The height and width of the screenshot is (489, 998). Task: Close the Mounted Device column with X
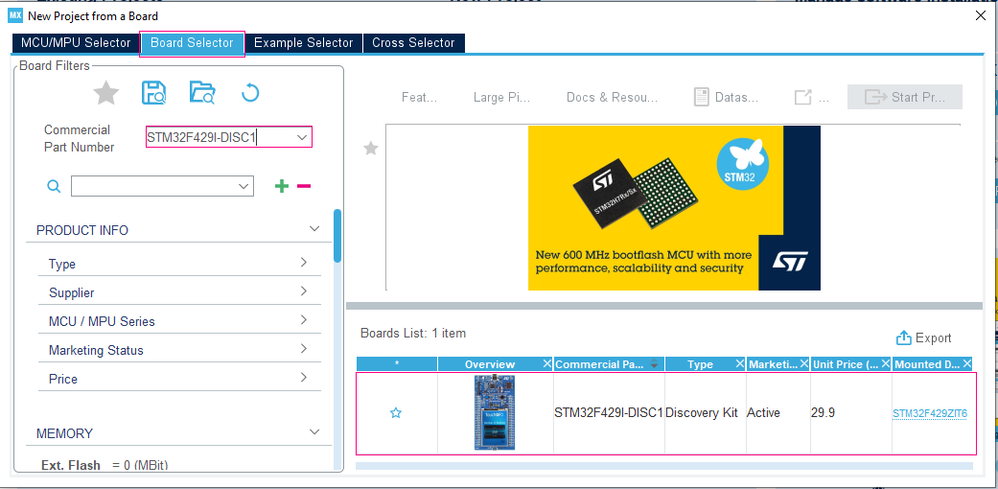(967, 364)
